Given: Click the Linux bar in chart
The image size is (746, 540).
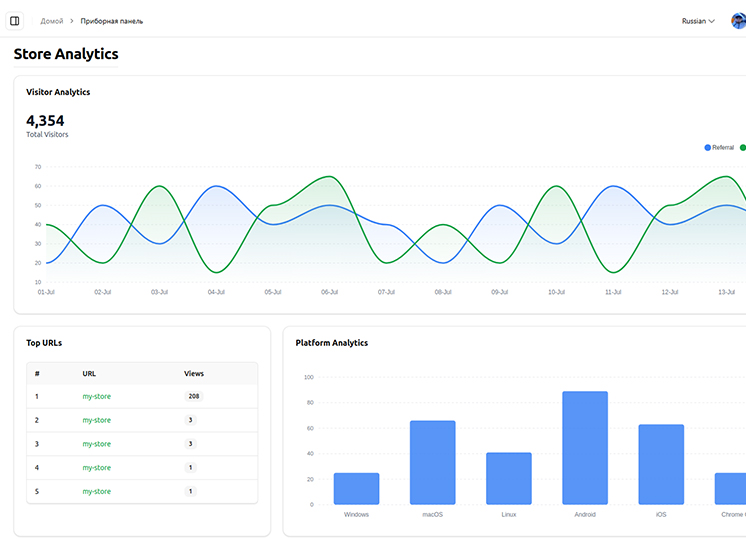Looking at the screenshot, I should click(508, 478).
